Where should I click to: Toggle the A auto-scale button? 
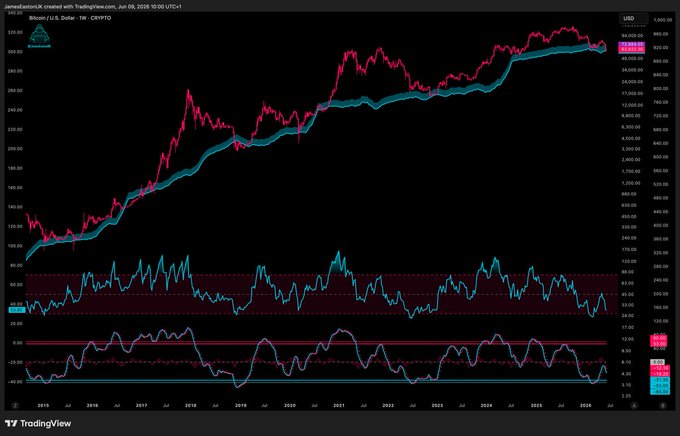[x=634, y=406]
